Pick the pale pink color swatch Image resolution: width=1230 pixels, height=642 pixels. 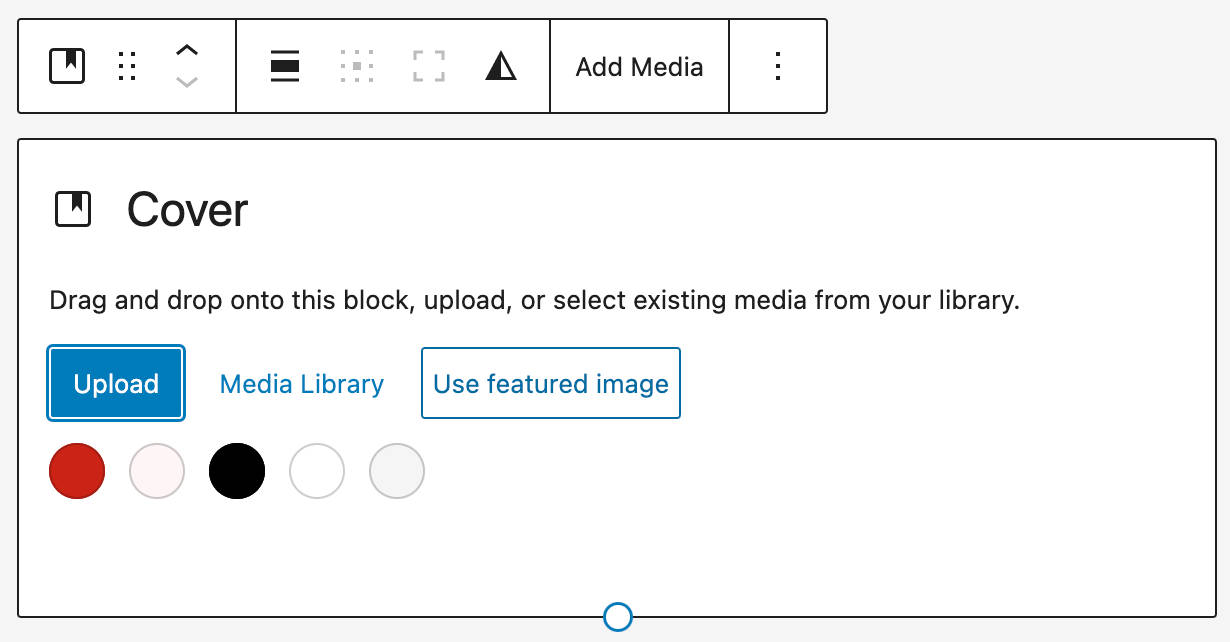click(156, 470)
